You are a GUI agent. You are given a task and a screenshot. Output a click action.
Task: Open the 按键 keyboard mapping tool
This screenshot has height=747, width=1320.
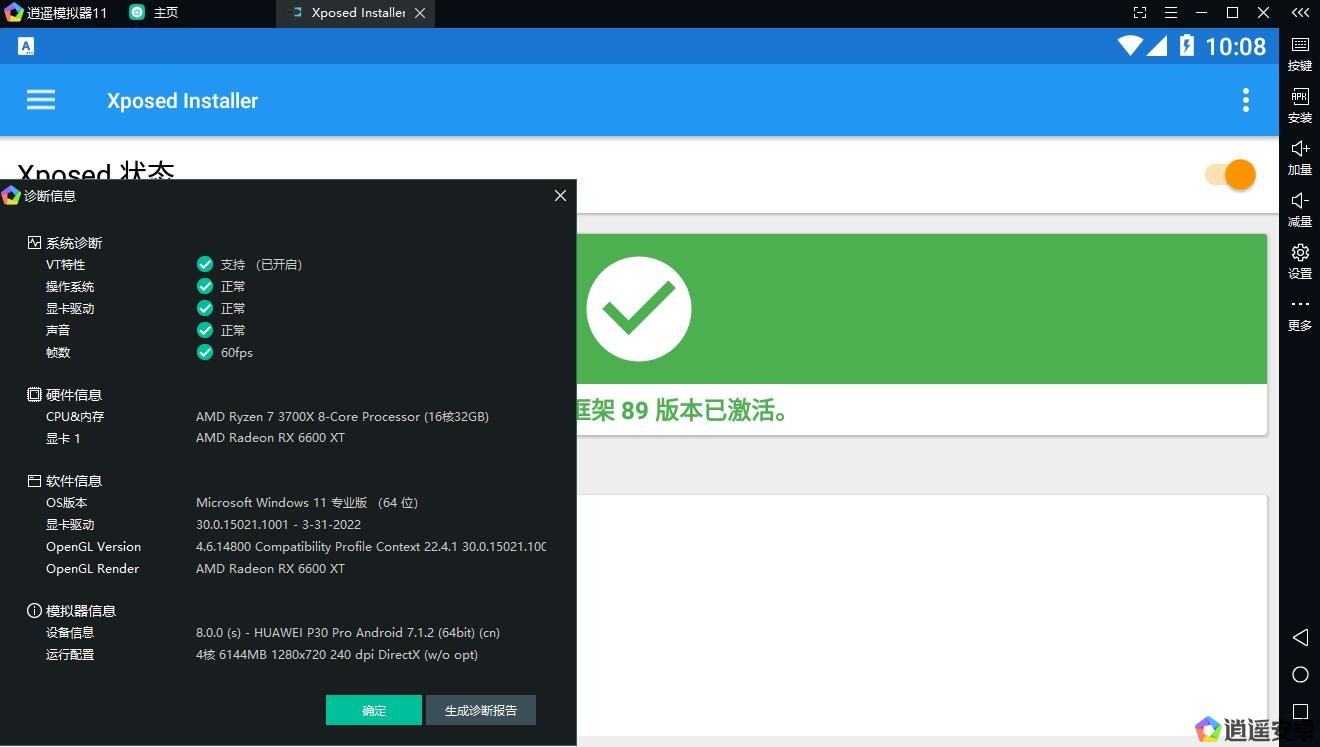(1300, 53)
